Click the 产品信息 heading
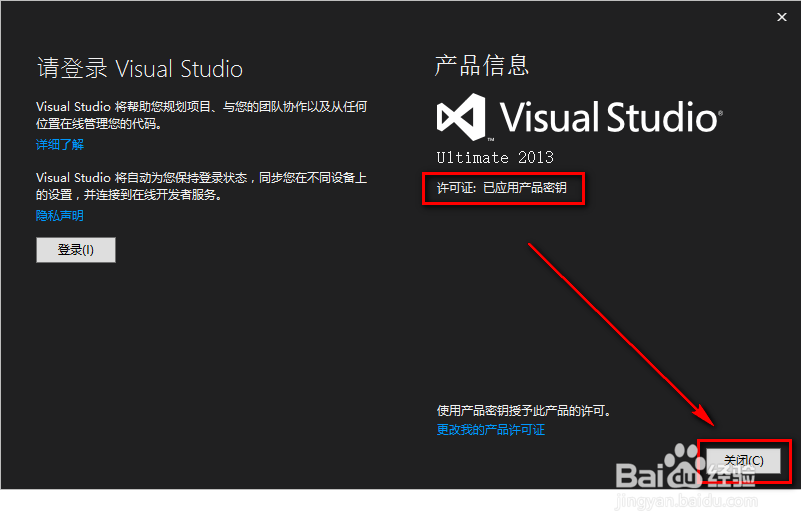The width and height of the screenshot is (801, 520). click(x=482, y=65)
